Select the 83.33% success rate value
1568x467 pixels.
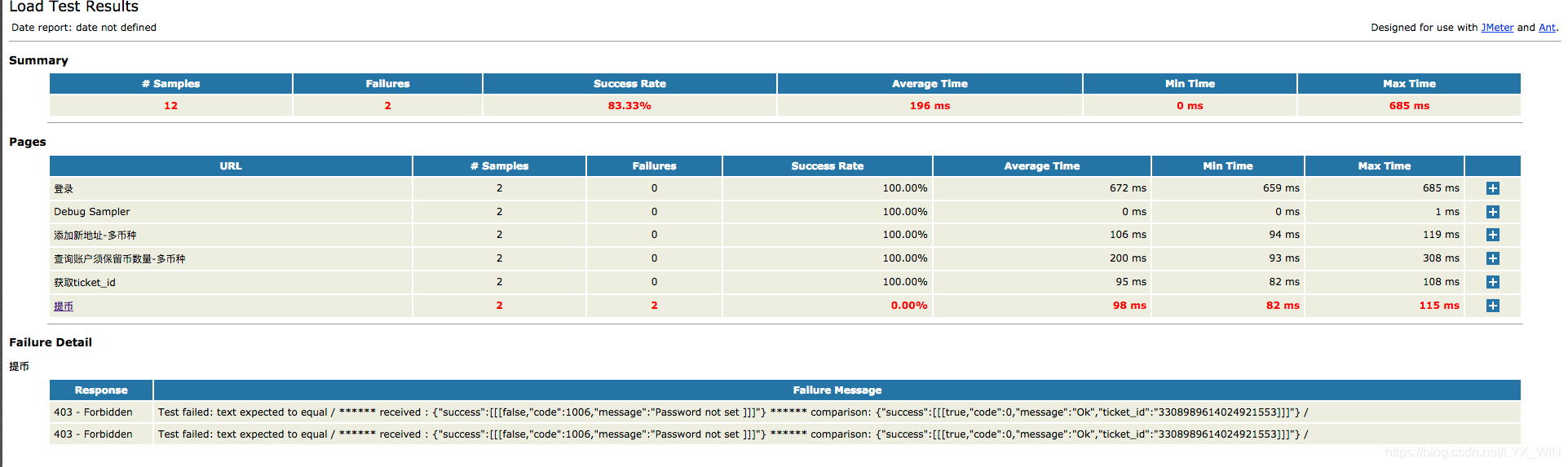pyautogui.click(x=629, y=106)
